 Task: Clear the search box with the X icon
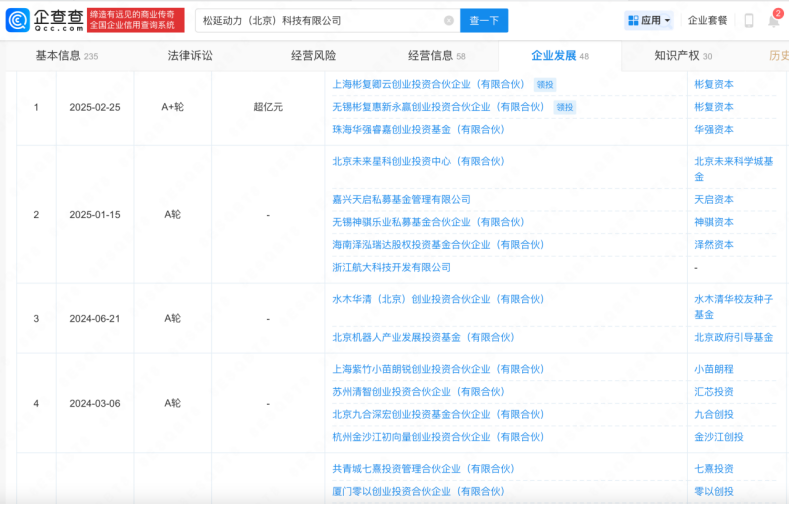click(449, 20)
